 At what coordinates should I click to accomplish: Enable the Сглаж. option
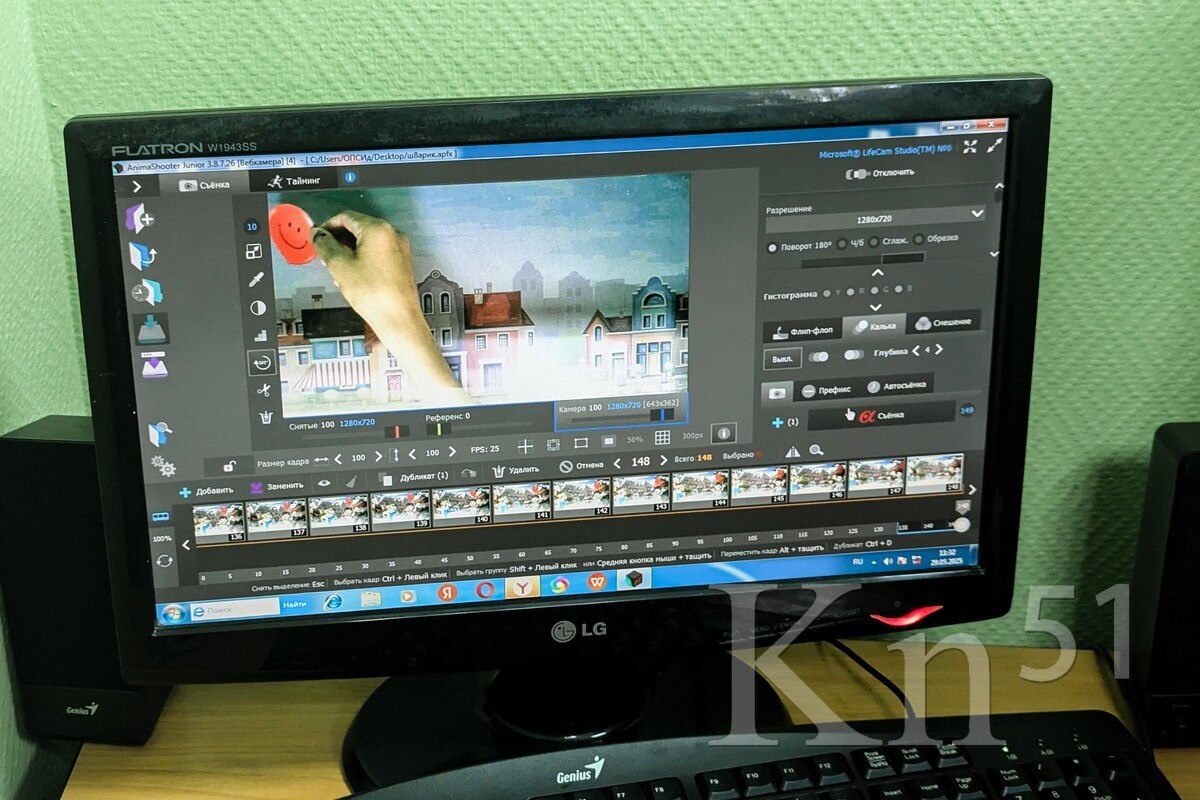click(874, 241)
